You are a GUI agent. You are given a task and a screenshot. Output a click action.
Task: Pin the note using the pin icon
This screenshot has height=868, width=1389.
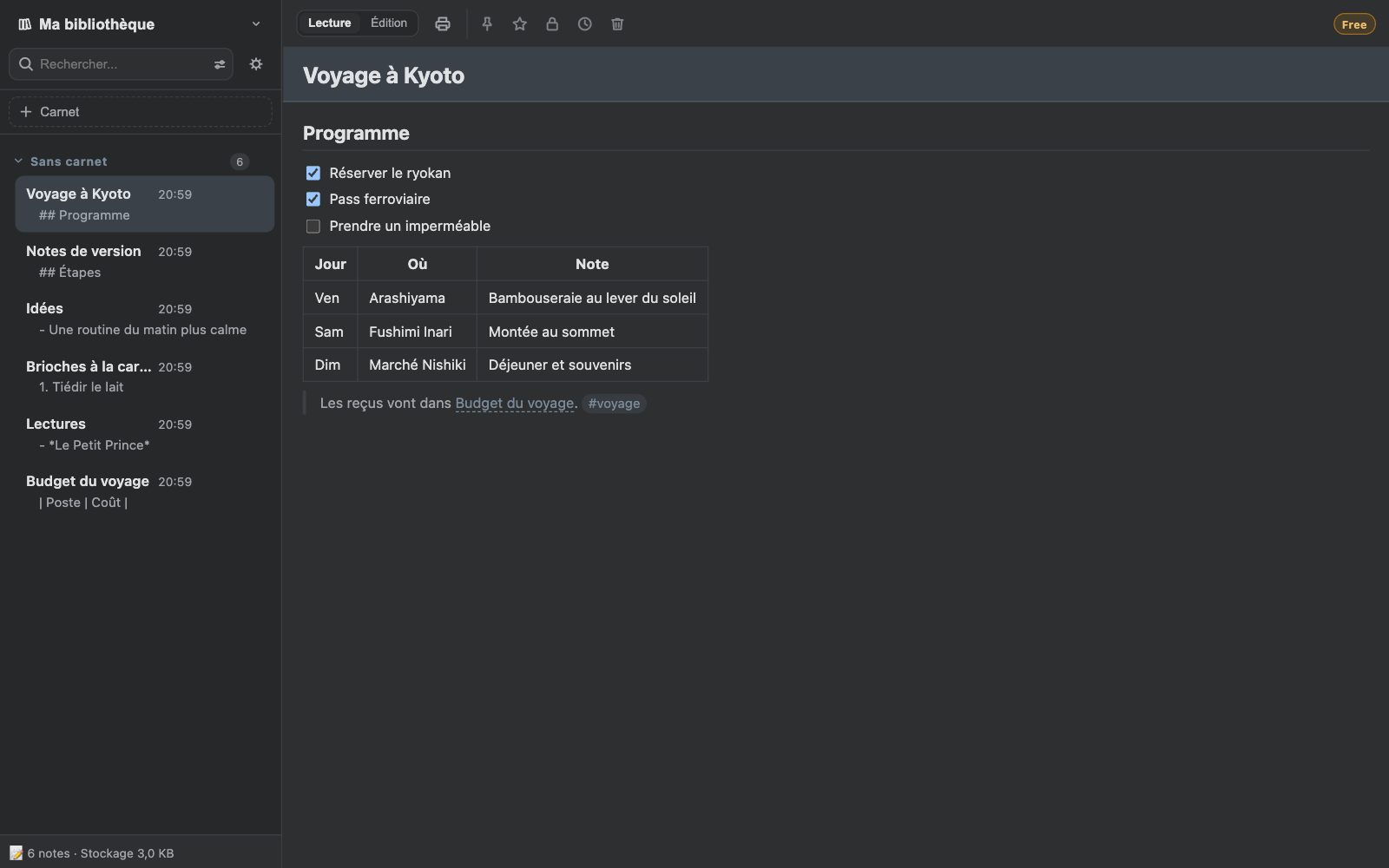click(487, 24)
